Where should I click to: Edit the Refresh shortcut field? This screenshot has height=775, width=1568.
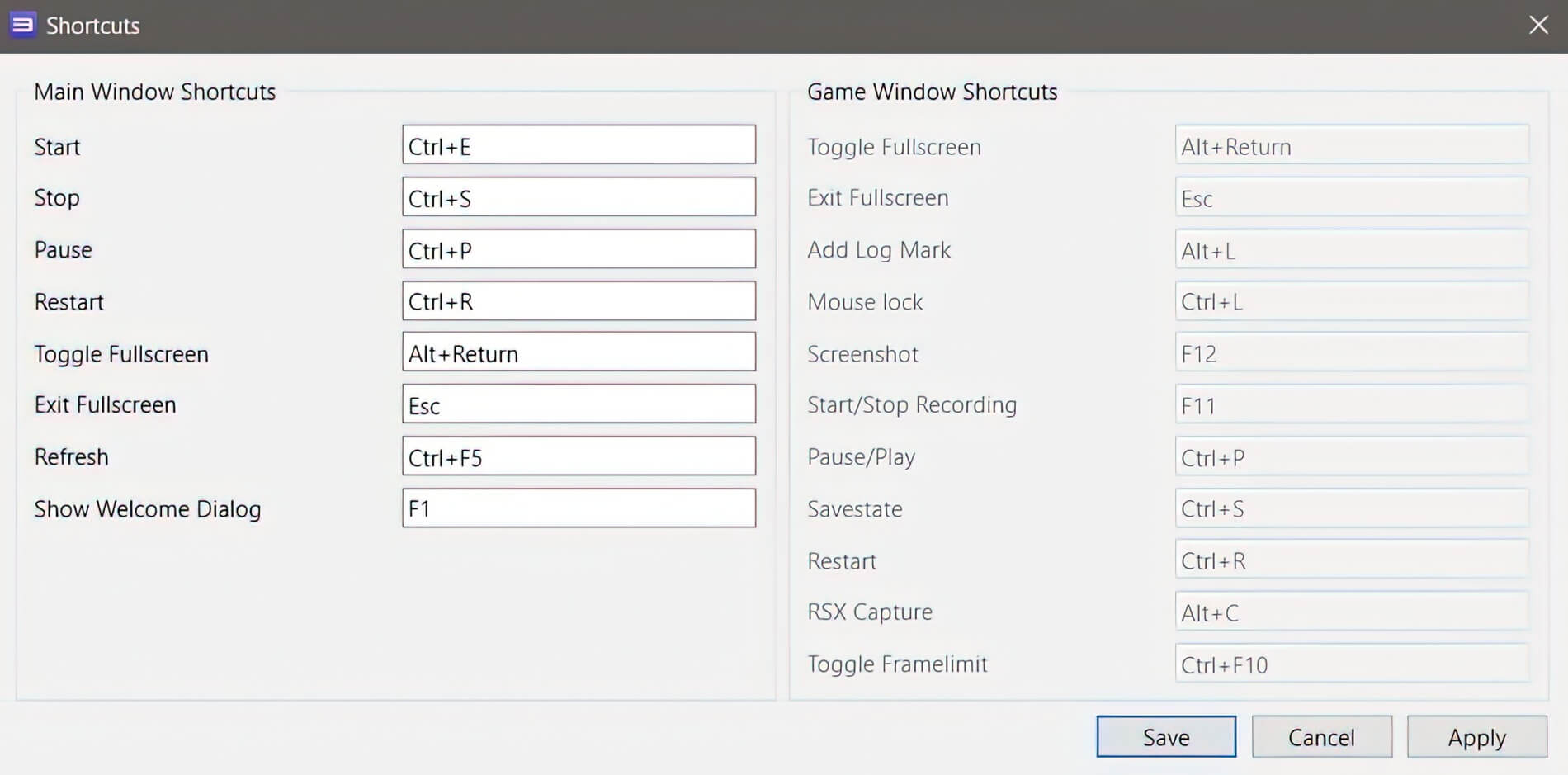pyautogui.click(x=579, y=456)
